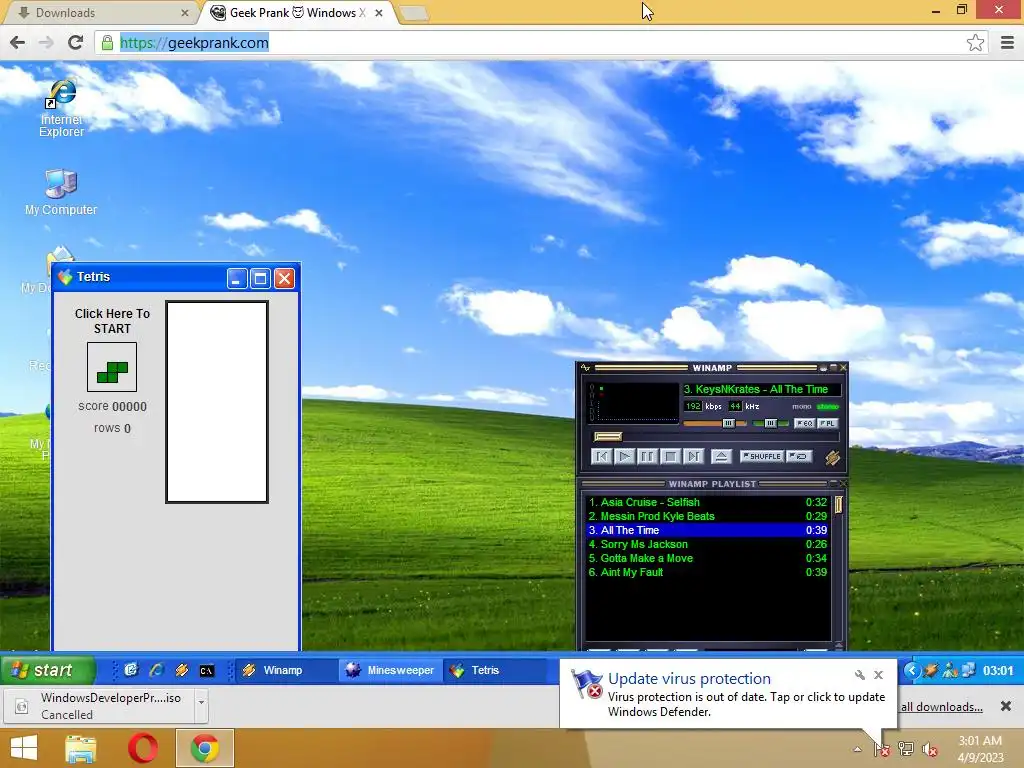Pause Winamp playback

pyautogui.click(x=647, y=456)
